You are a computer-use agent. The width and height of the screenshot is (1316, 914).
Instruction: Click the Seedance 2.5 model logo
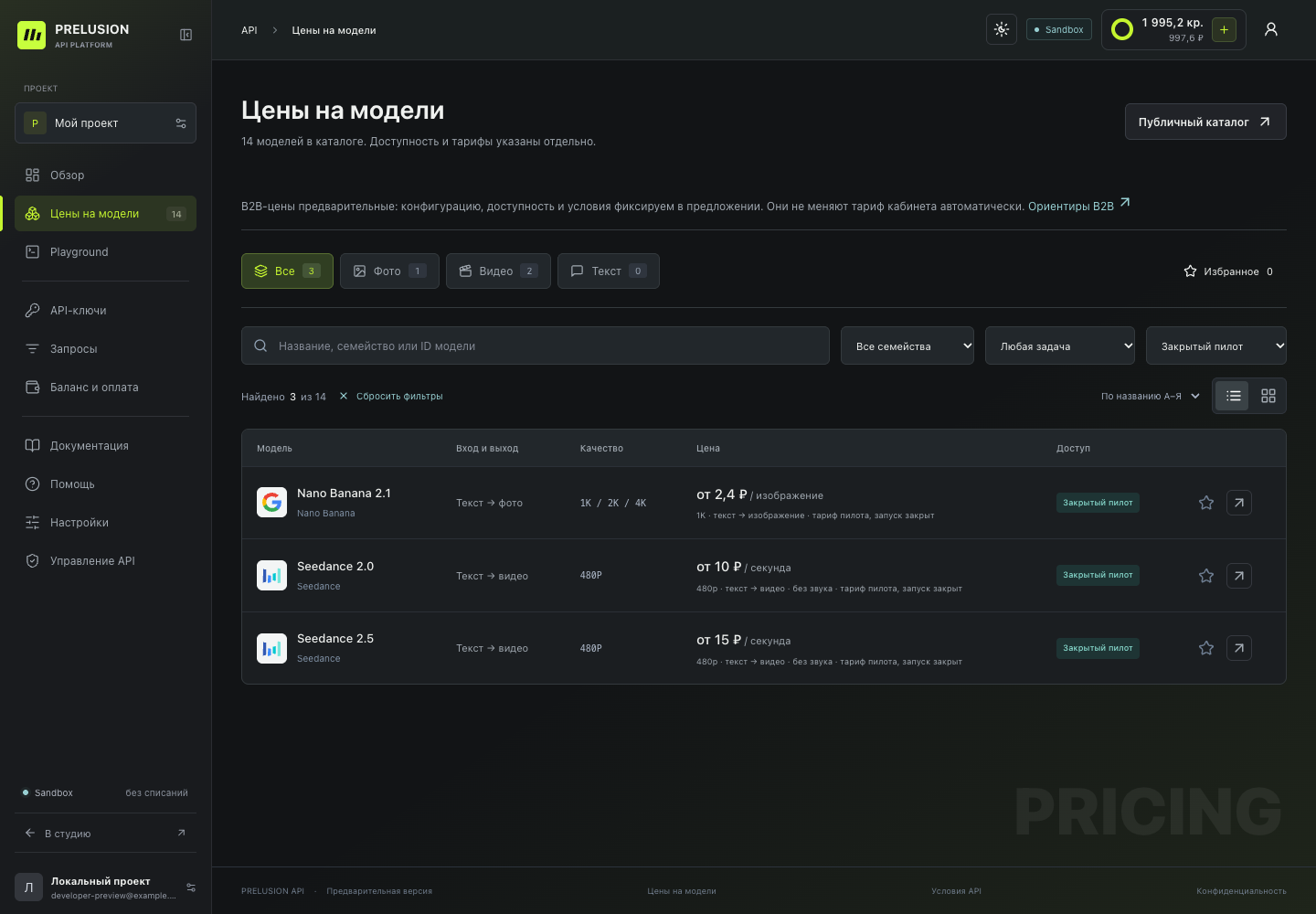pyautogui.click(x=271, y=648)
